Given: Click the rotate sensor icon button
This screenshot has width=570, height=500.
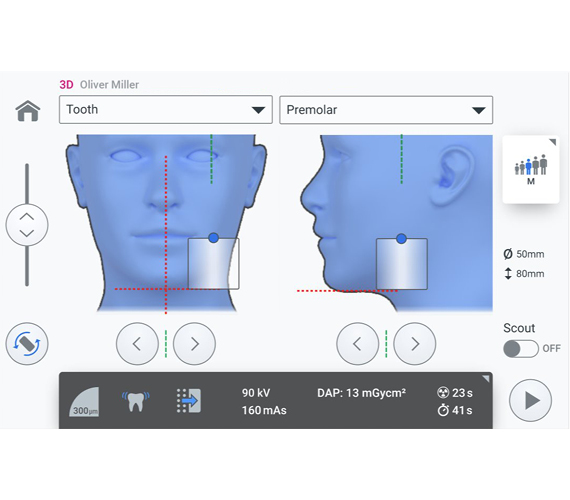Looking at the screenshot, I should tap(27, 344).
